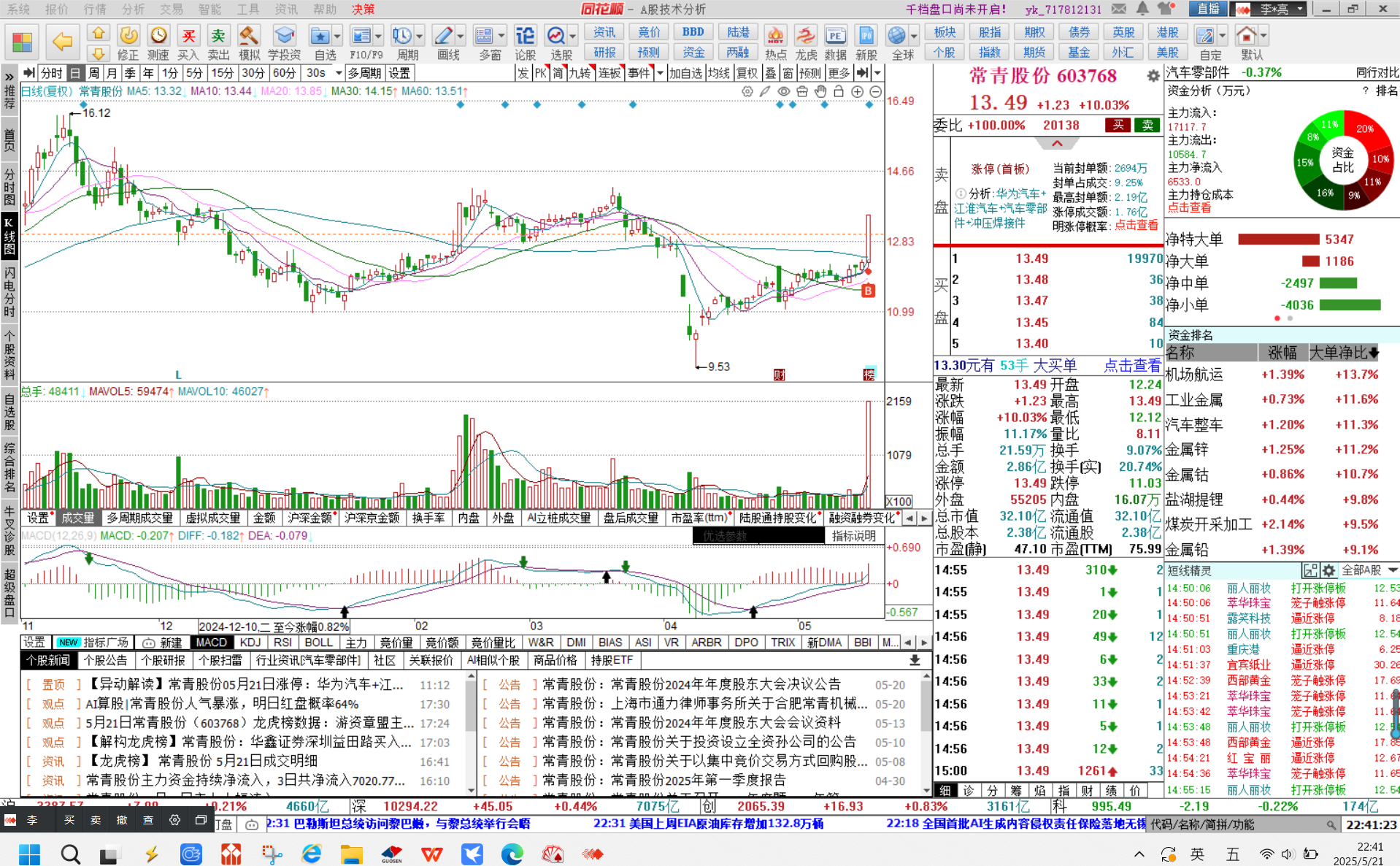This screenshot has height=866, width=1400.
Task: Expand the 周期 period dropdown arrow
Action: pos(420,35)
